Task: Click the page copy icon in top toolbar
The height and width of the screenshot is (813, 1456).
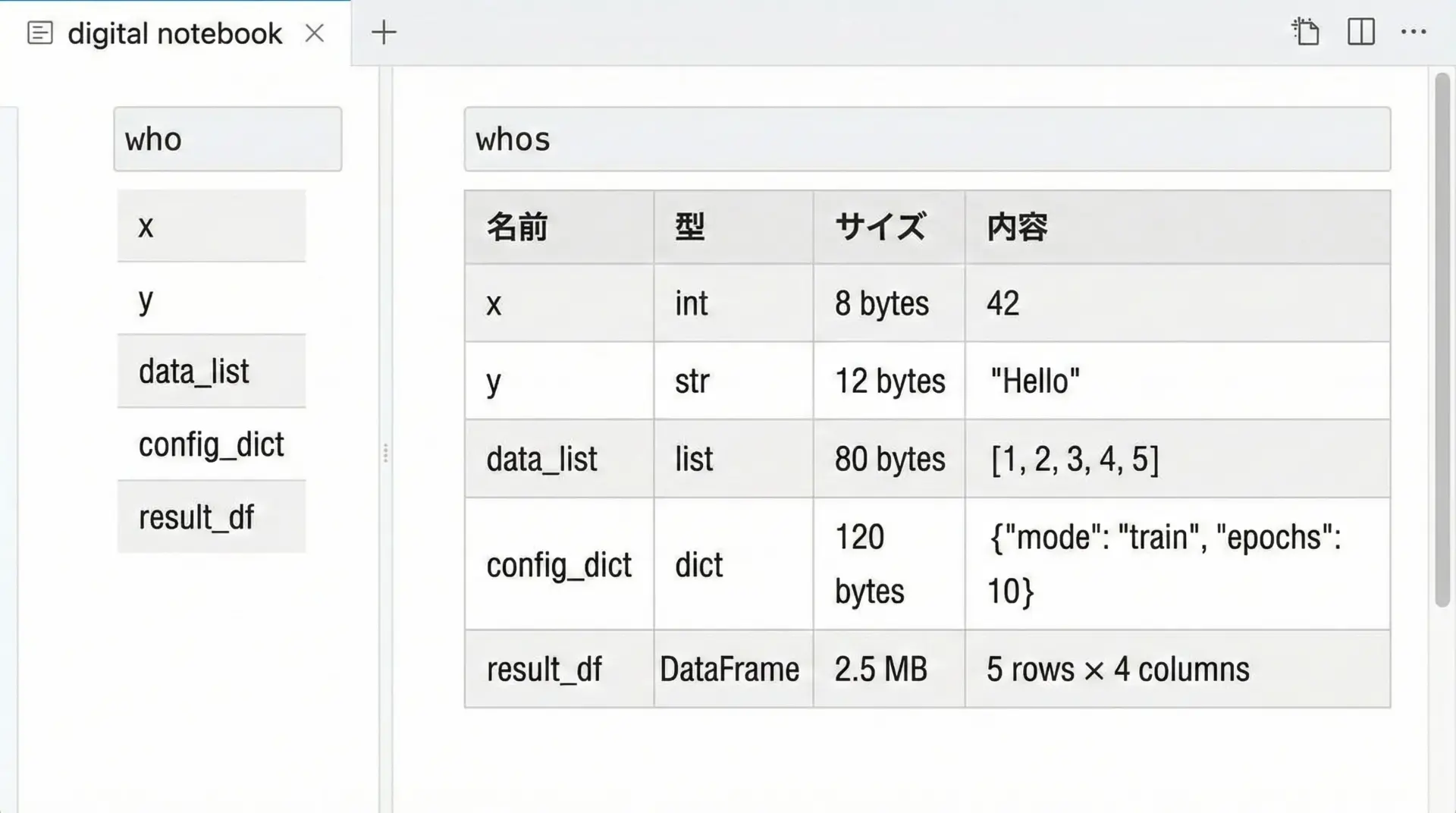Action: point(1305,32)
